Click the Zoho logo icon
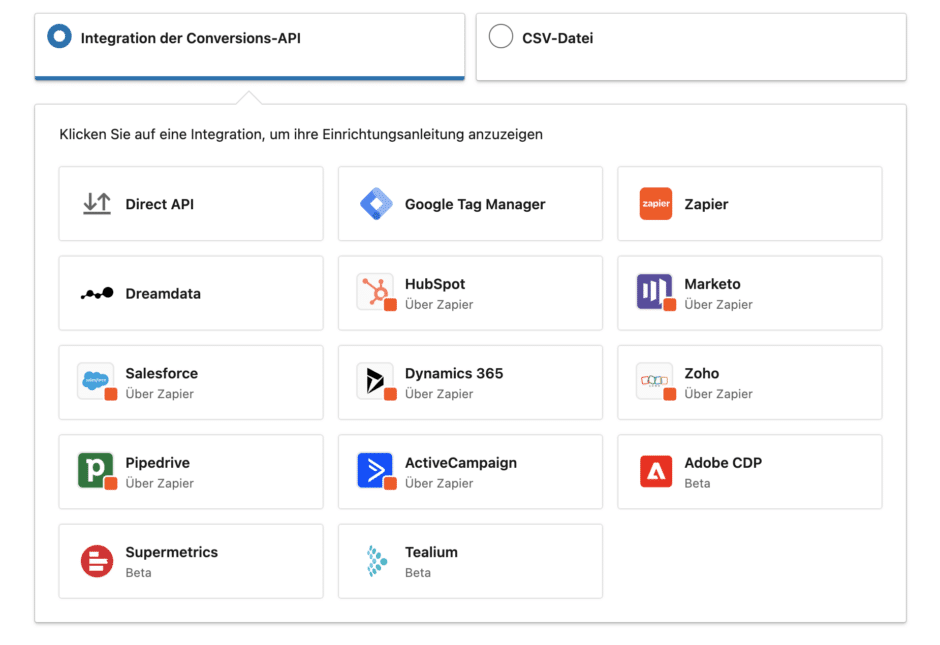Viewport: 940px width, 645px height. [x=655, y=381]
